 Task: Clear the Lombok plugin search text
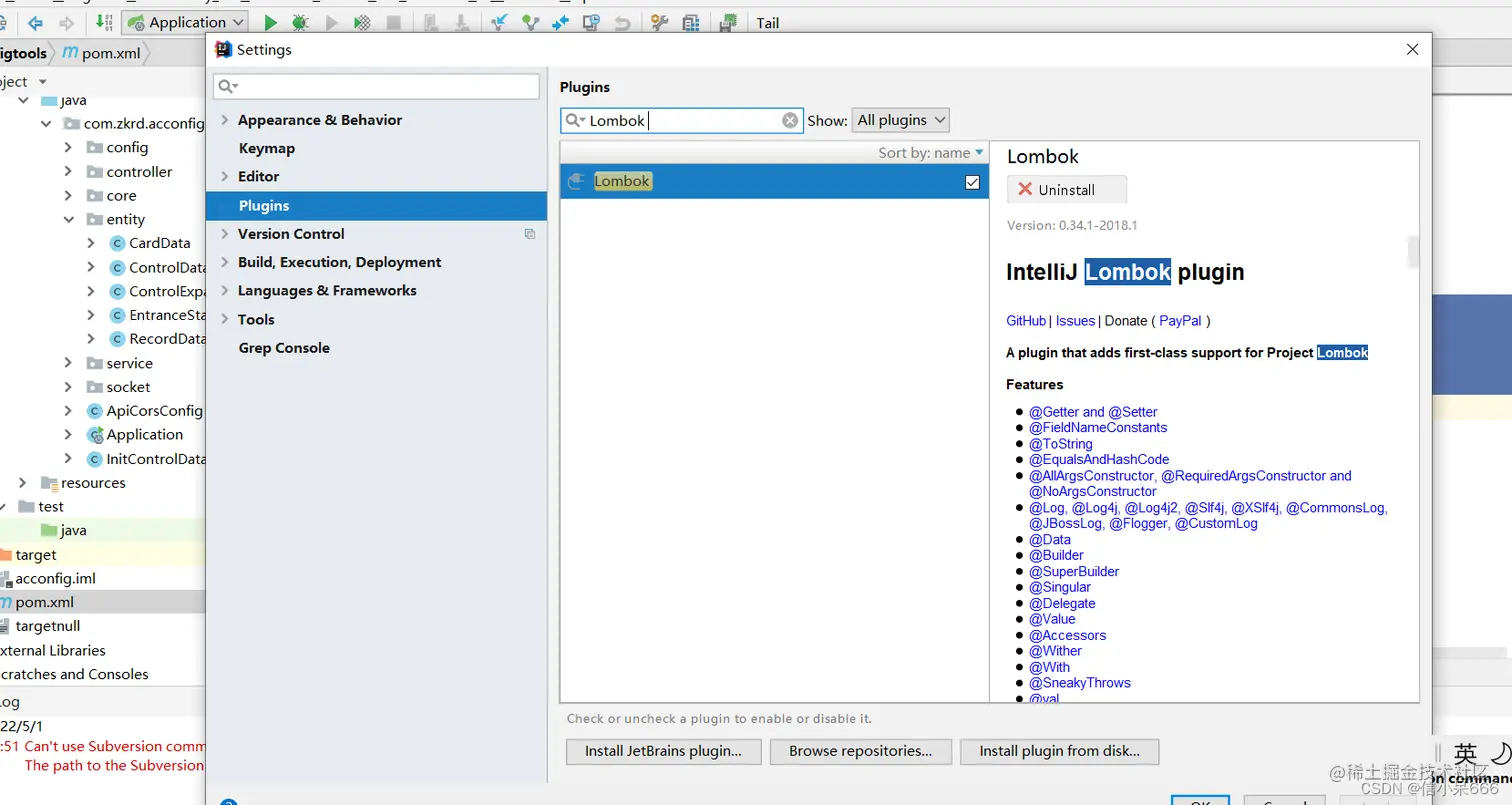790,120
